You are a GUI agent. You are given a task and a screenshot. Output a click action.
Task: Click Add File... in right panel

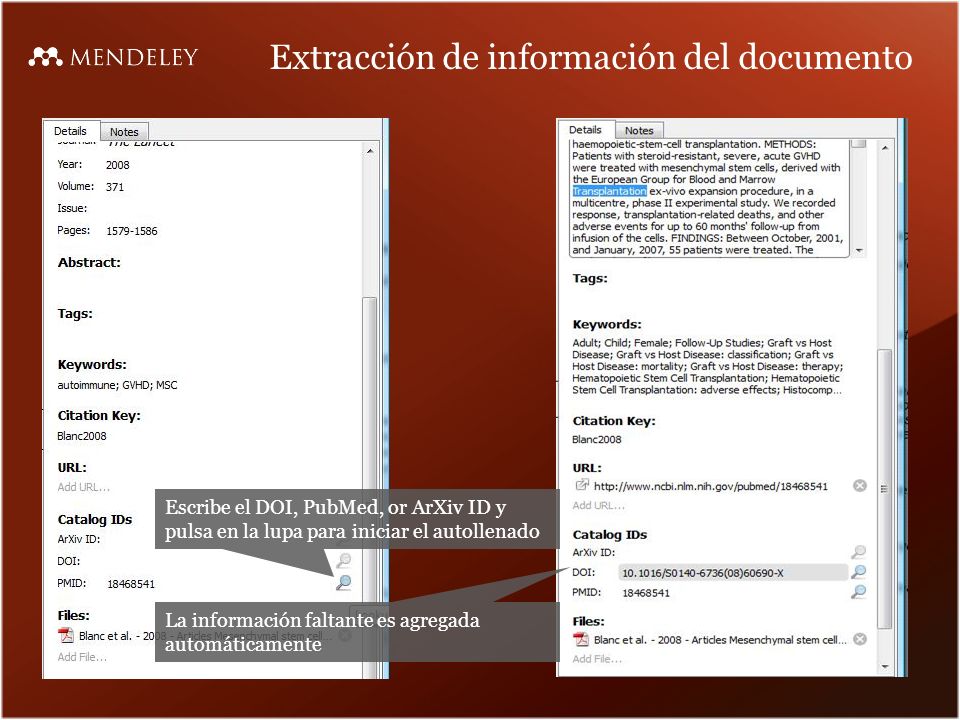tap(597, 659)
